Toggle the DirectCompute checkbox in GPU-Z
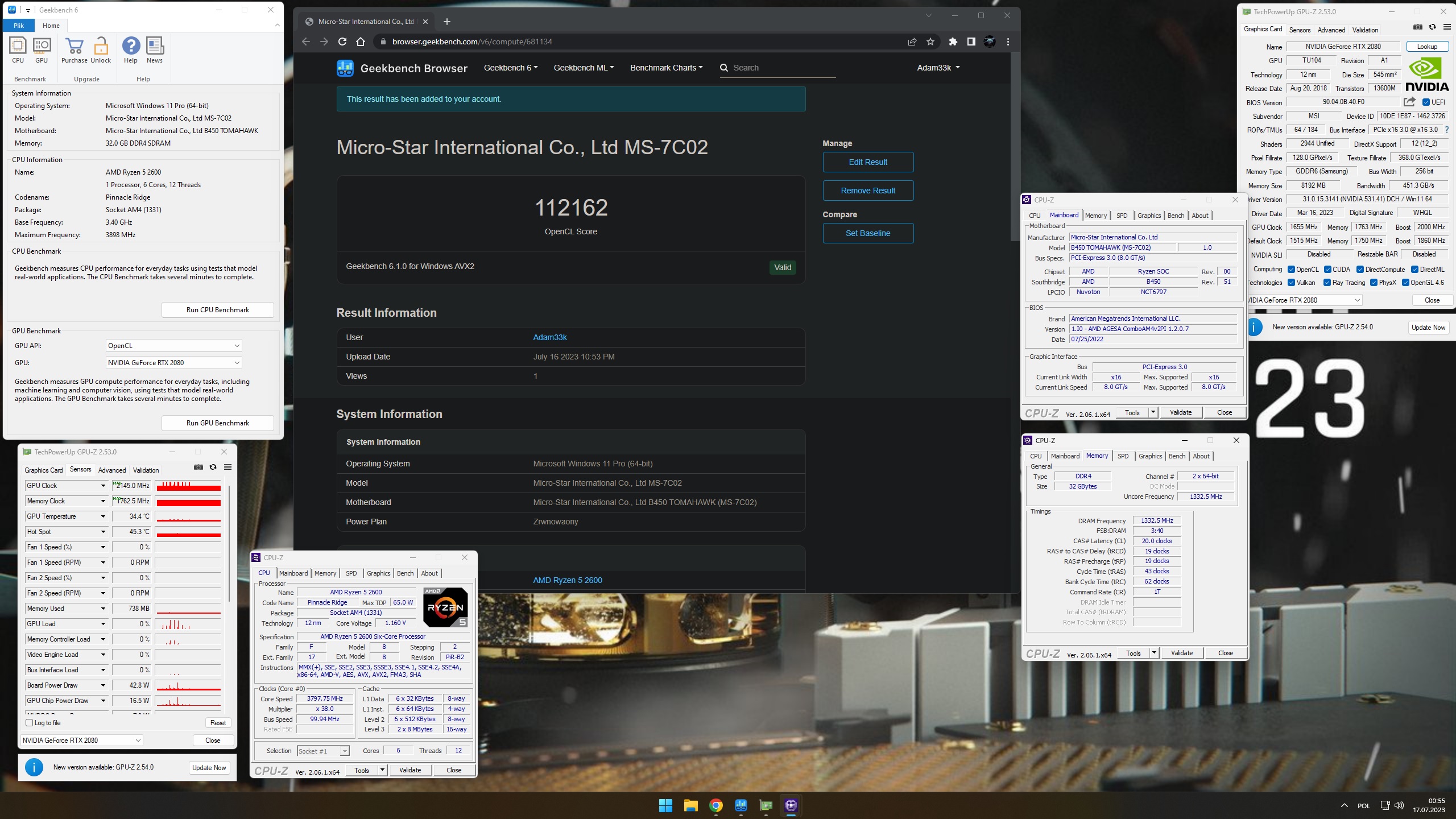The image size is (1456, 819). (x=1360, y=270)
